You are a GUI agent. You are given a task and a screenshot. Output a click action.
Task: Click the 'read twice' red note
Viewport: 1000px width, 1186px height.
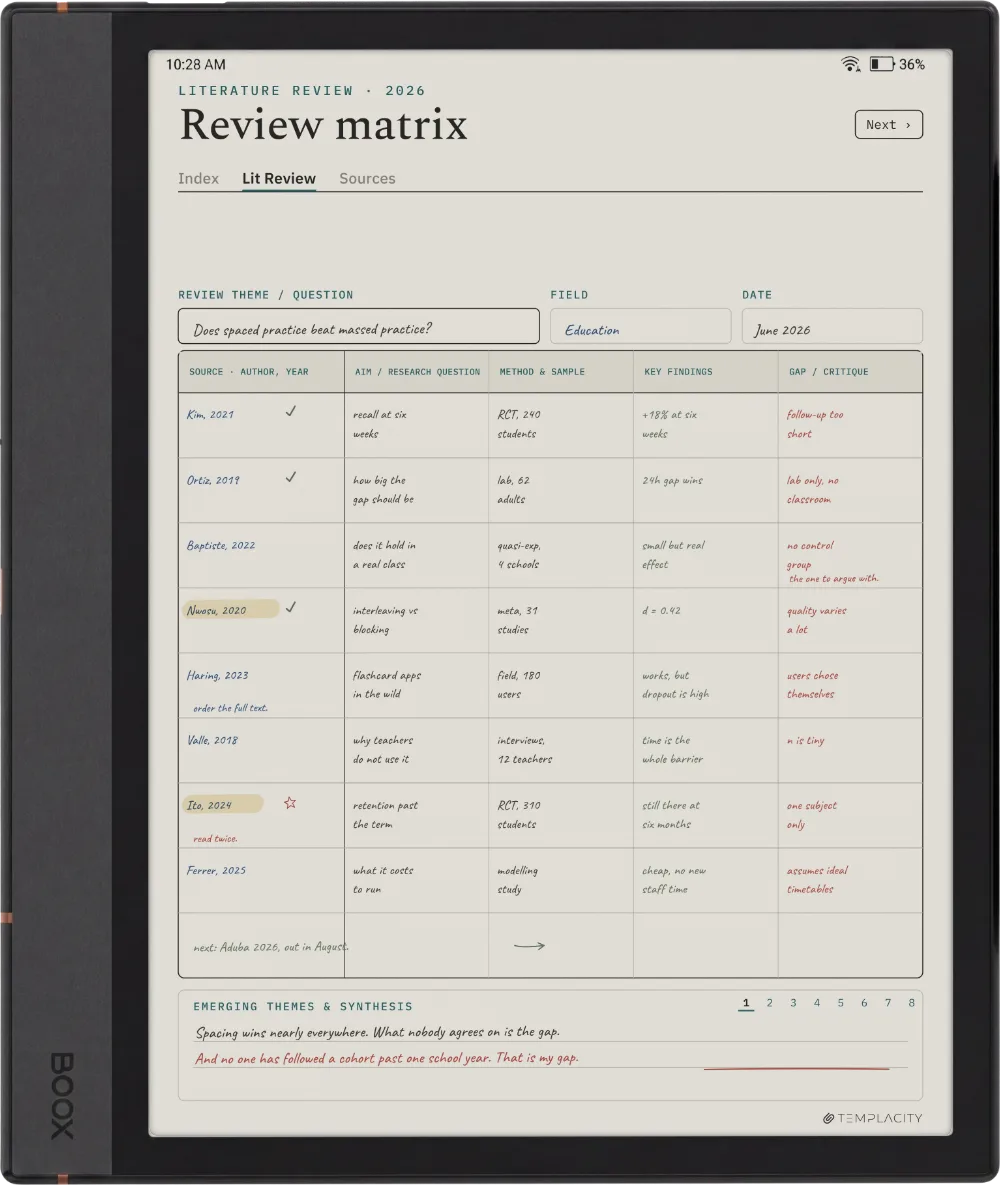[215, 839]
